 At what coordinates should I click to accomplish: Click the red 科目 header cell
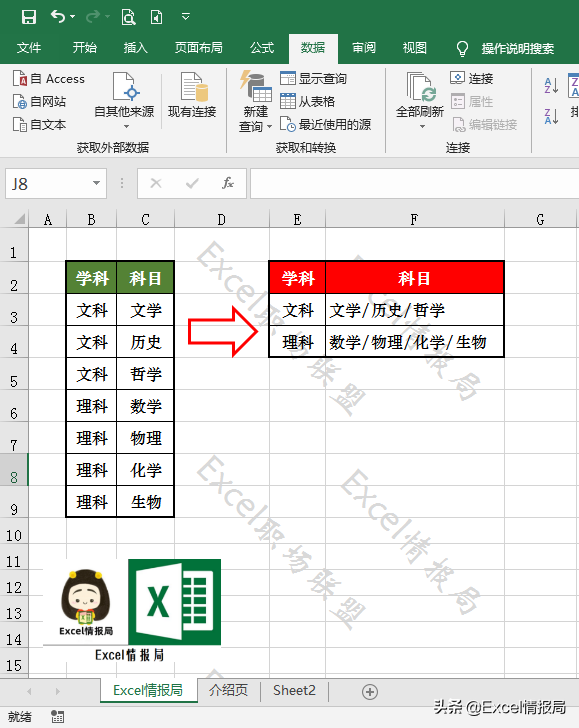pos(414,278)
